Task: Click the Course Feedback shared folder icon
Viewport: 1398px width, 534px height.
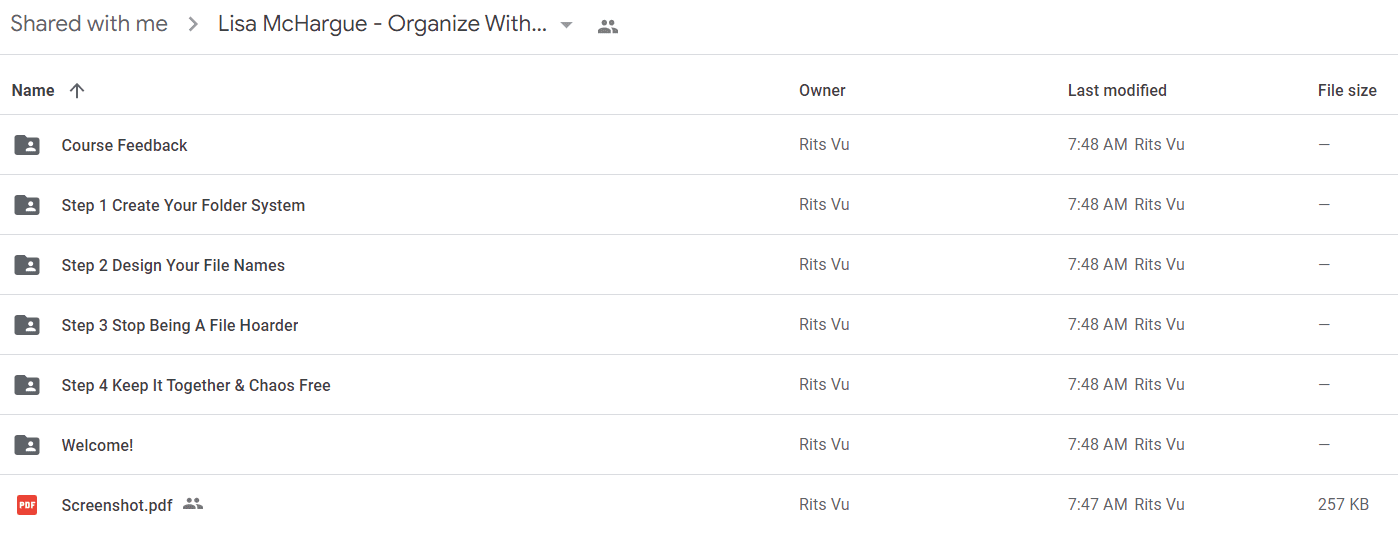Action: click(x=27, y=145)
